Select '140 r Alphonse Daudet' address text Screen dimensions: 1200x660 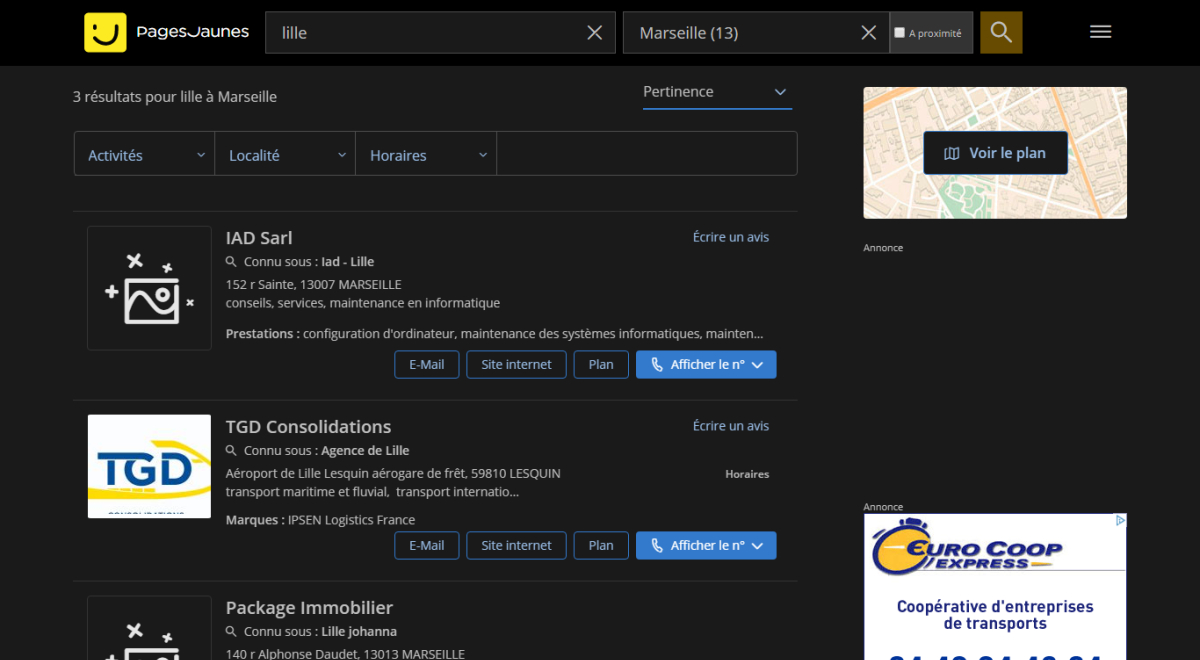[x=345, y=653]
